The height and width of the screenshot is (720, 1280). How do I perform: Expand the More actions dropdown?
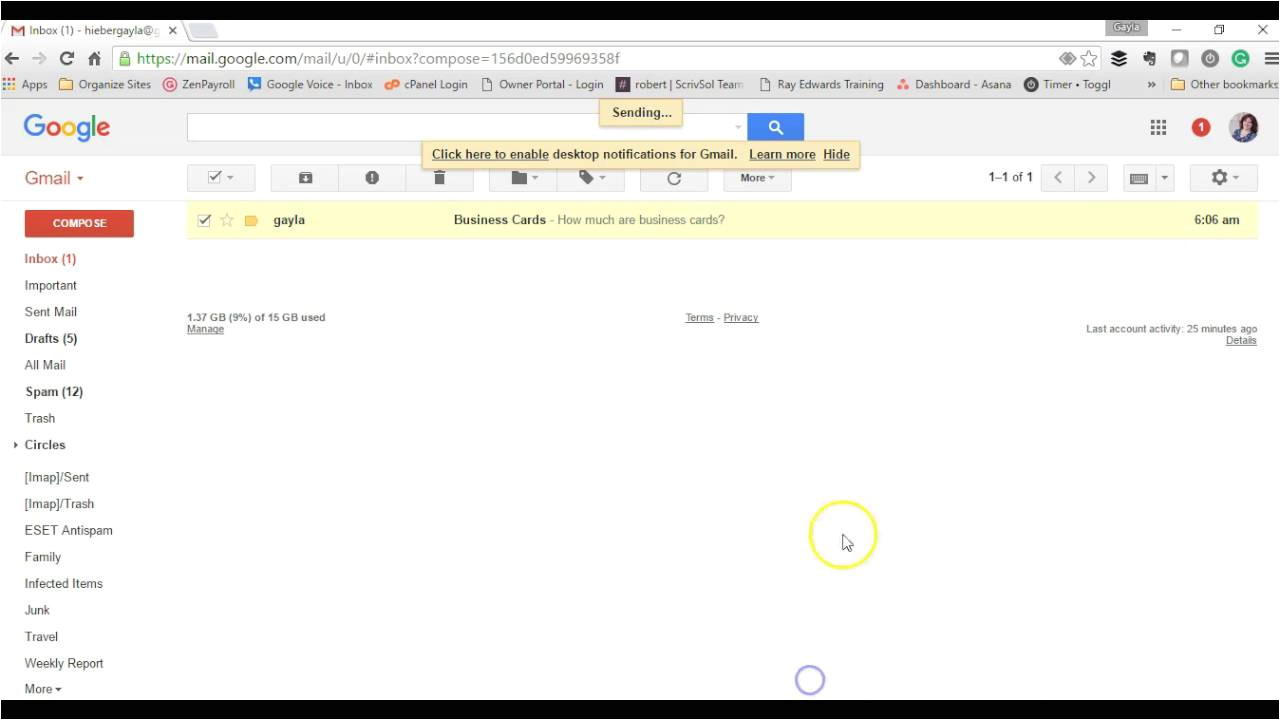click(x=757, y=178)
